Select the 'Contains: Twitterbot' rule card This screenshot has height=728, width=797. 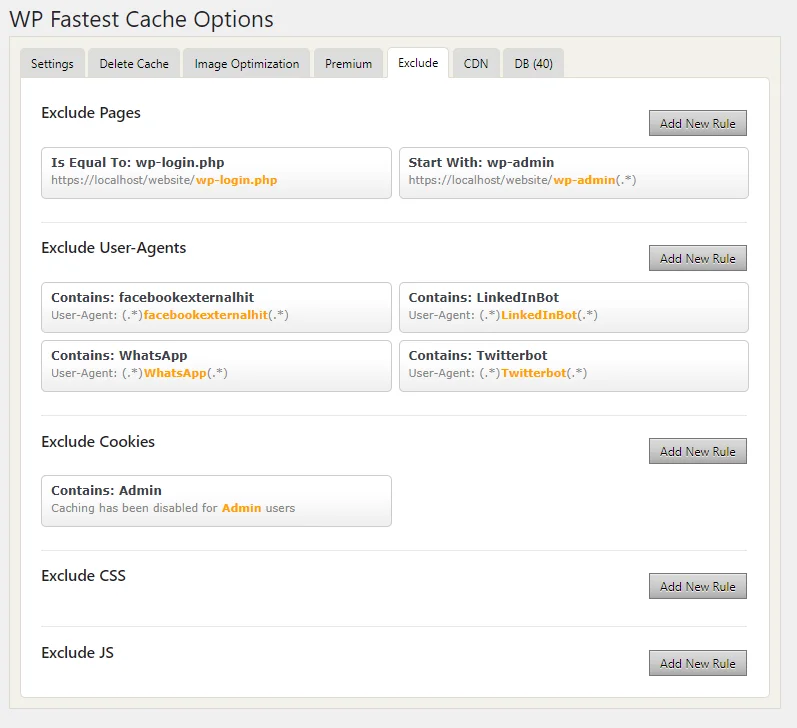[574, 366]
